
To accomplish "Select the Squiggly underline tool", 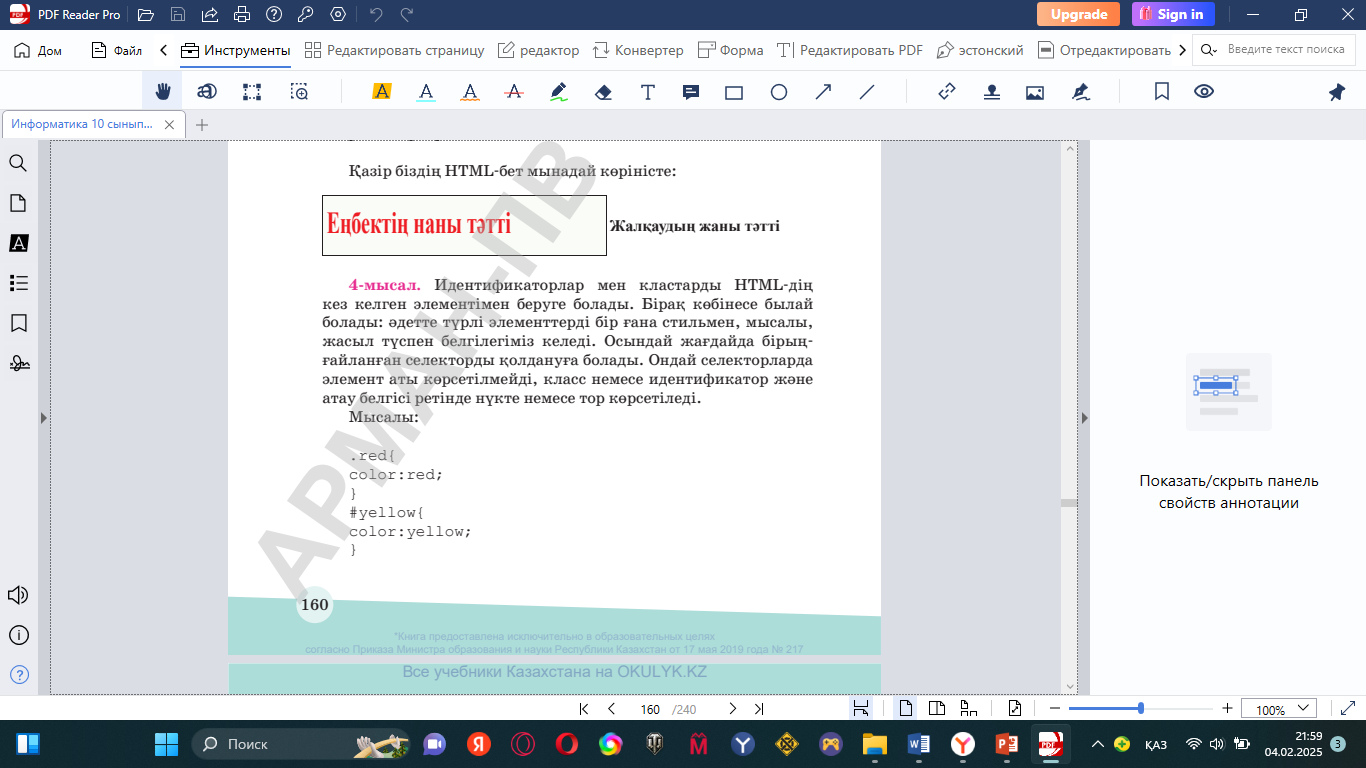I will point(470,92).
